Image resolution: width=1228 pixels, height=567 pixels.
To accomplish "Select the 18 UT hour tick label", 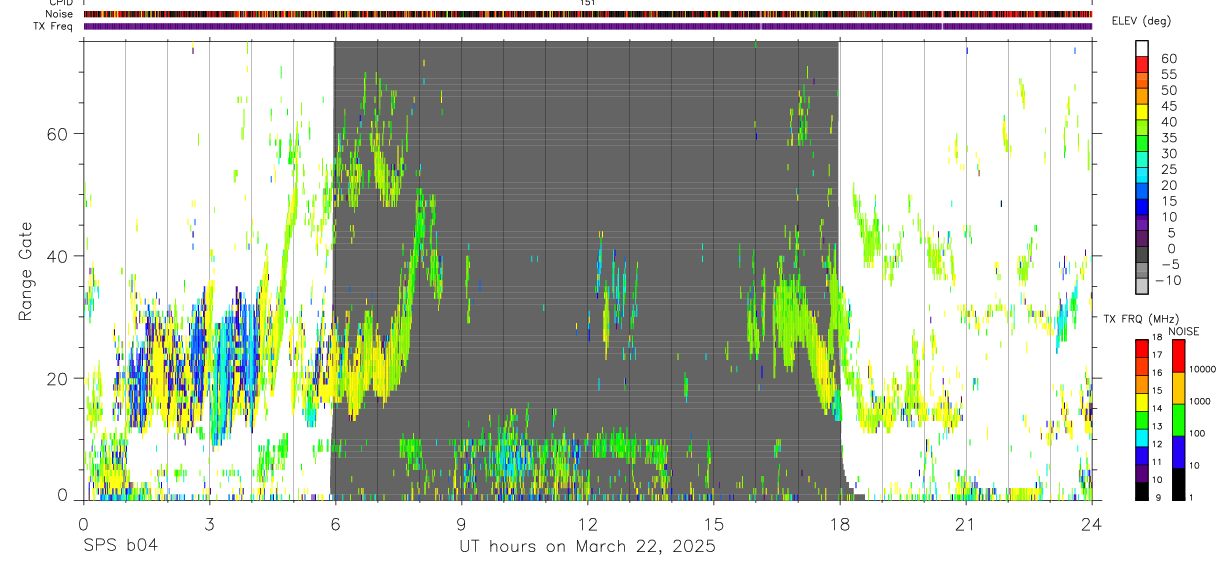I will coord(839,522).
